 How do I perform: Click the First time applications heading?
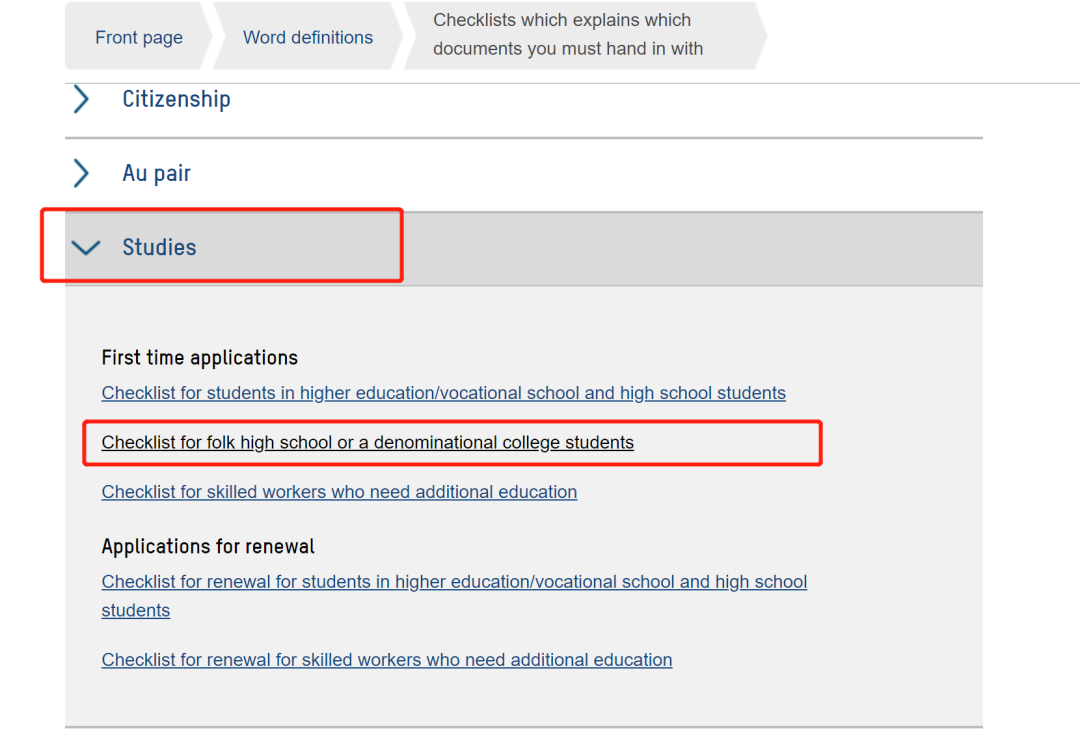pyautogui.click(x=200, y=358)
